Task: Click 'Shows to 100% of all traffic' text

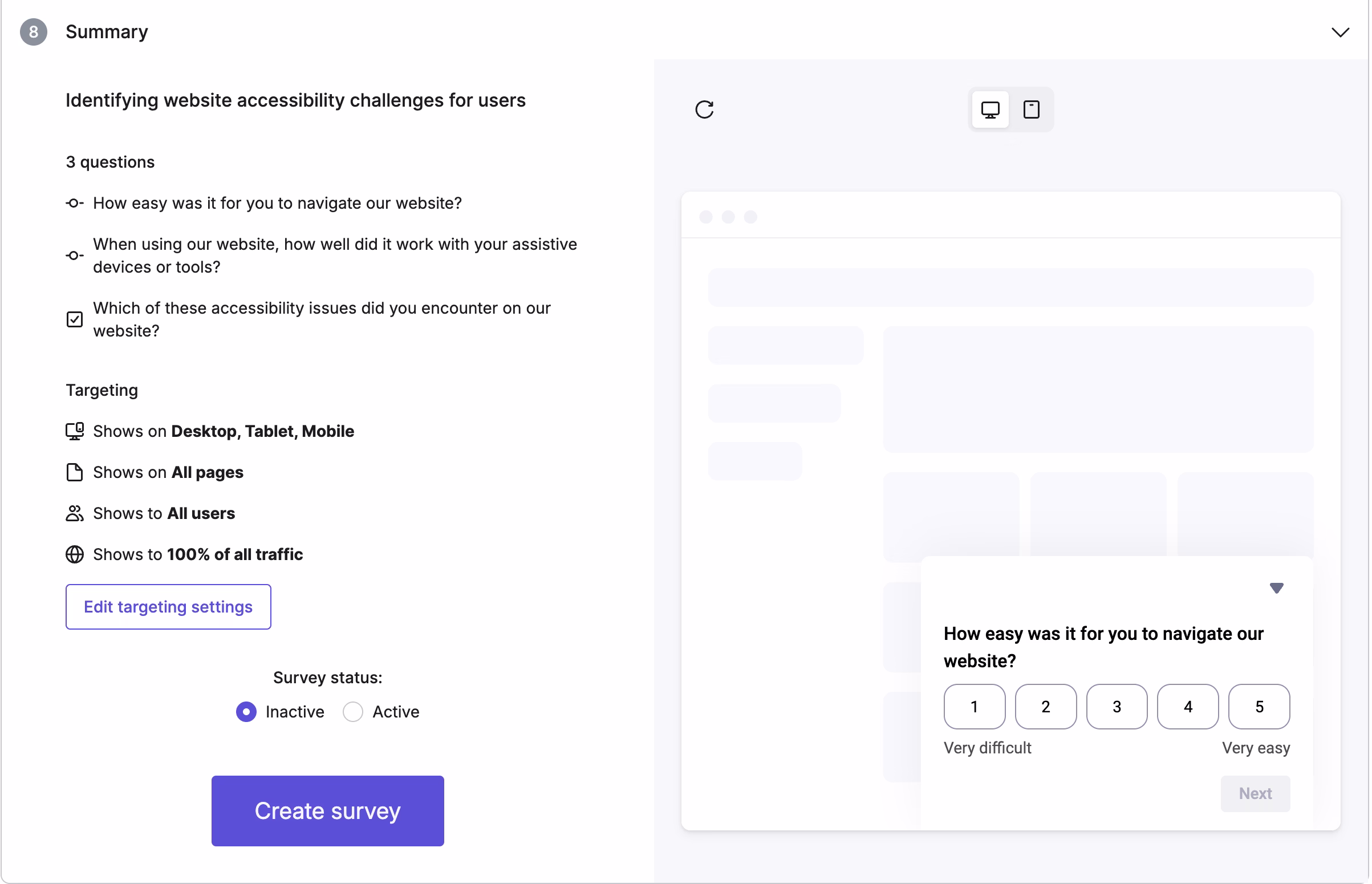Action: click(x=198, y=554)
